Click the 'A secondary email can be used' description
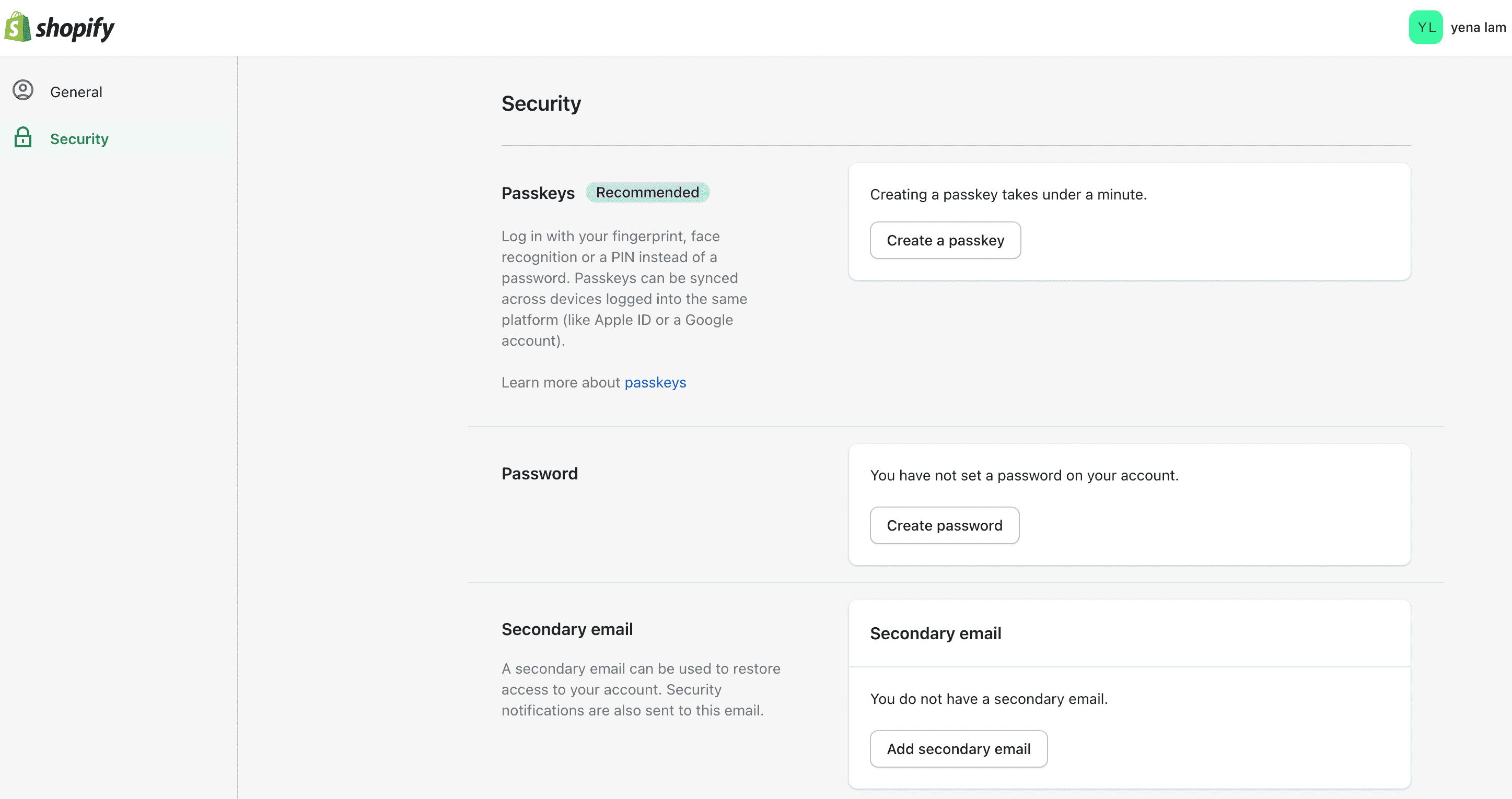The image size is (1512, 799). [641, 689]
